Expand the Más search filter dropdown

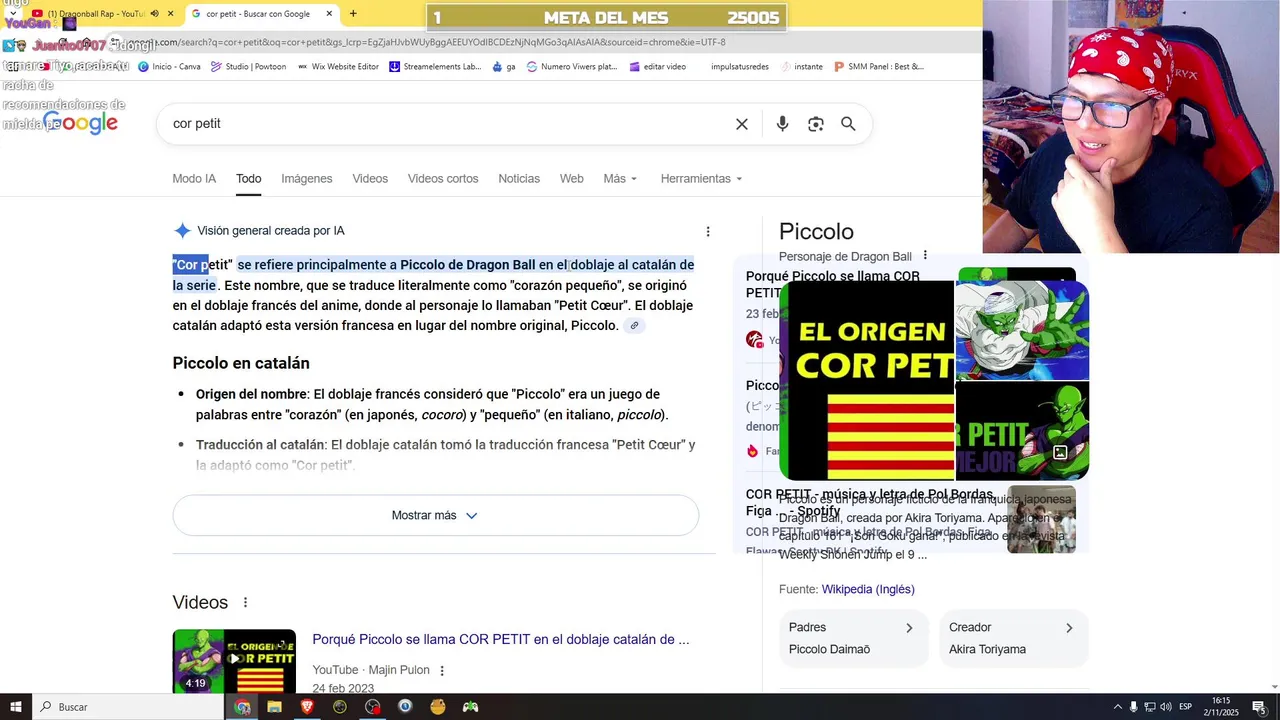coord(620,179)
